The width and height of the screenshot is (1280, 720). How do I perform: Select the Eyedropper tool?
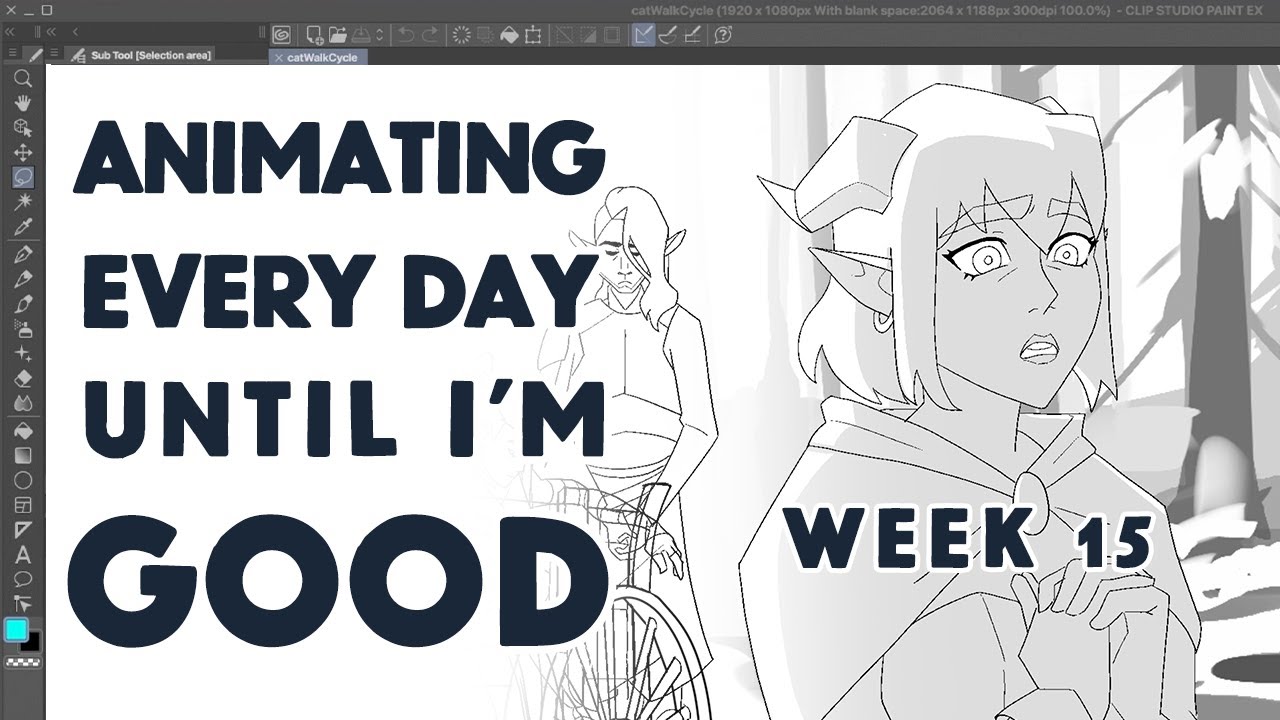(x=22, y=227)
